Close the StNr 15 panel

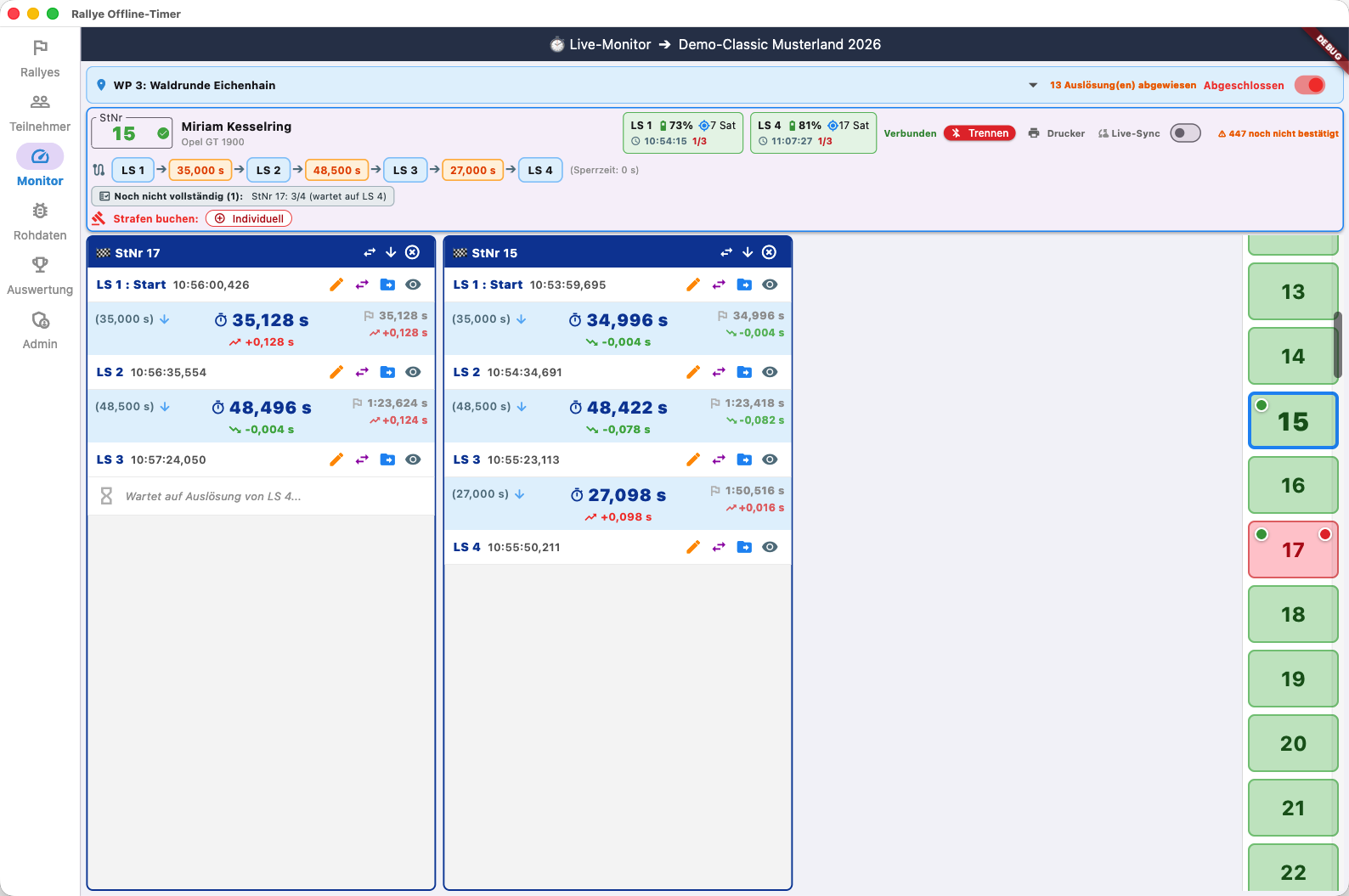(769, 252)
